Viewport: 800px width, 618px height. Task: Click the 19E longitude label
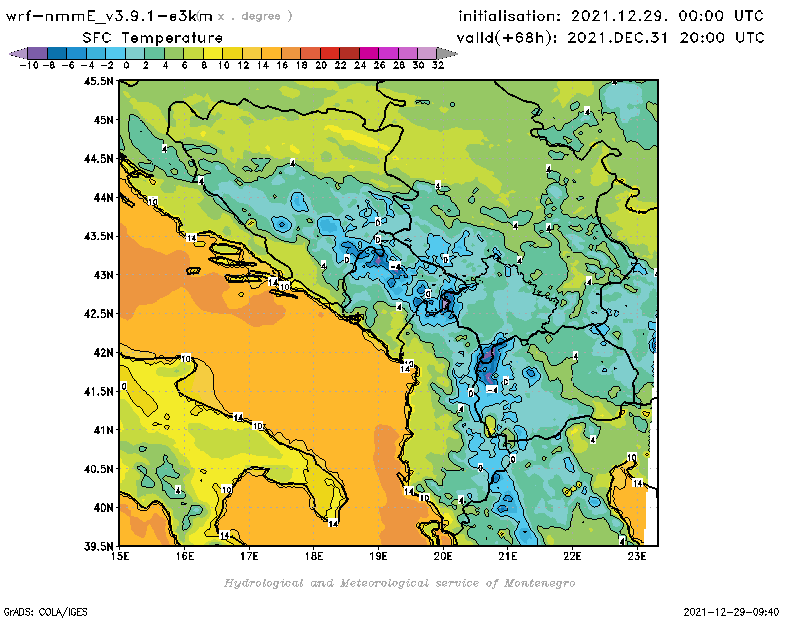[x=378, y=556]
